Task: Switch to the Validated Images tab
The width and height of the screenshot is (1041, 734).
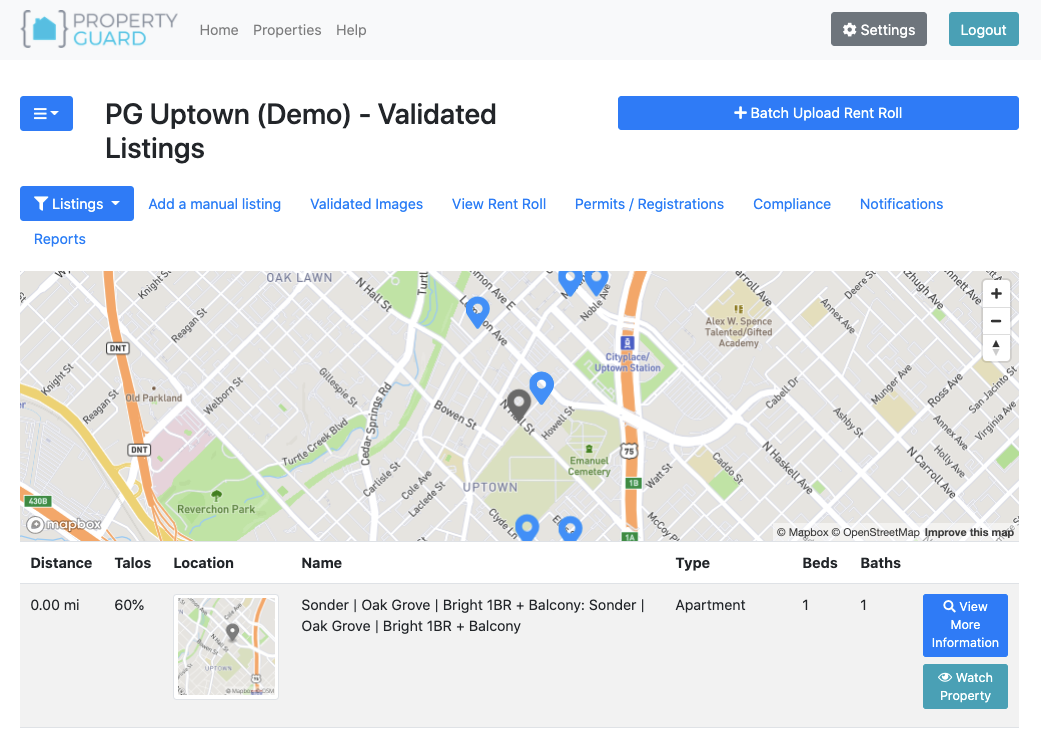Action: pyautogui.click(x=366, y=204)
